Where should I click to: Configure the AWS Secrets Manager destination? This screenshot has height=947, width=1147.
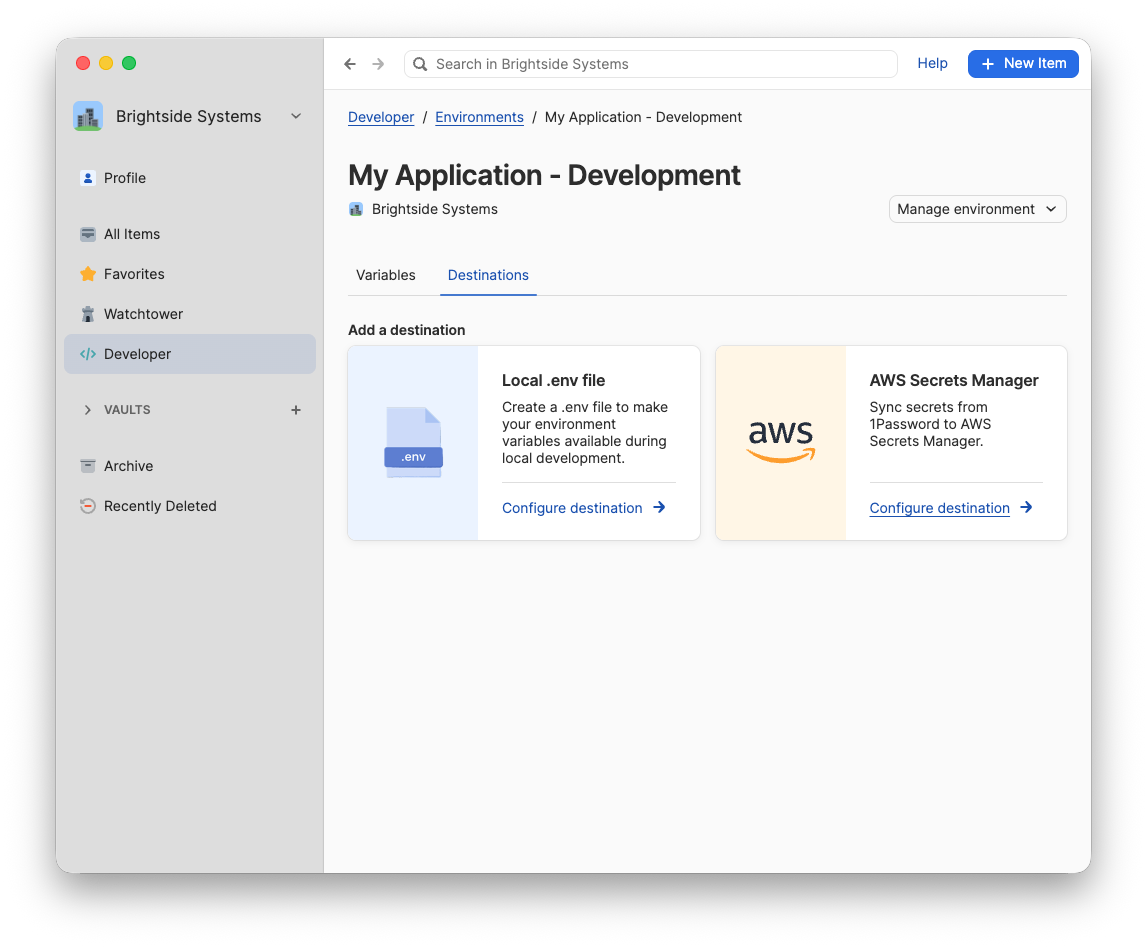pyautogui.click(x=940, y=508)
